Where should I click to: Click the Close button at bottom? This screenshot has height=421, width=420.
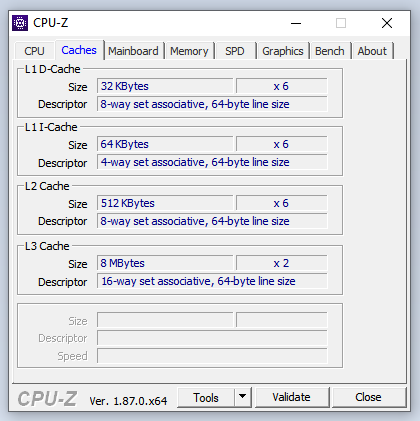click(x=369, y=397)
